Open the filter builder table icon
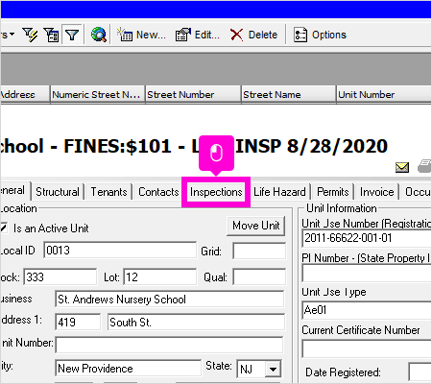The image size is (432, 384). click(x=51, y=35)
